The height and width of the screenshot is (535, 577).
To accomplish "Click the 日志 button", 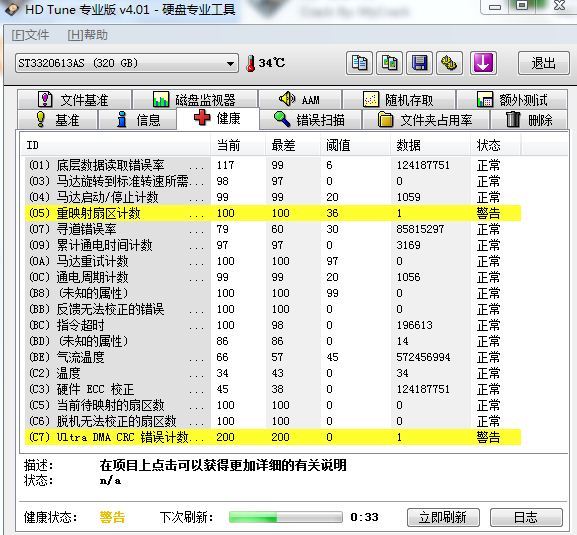I will pyautogui.click(x=526, y=517).
